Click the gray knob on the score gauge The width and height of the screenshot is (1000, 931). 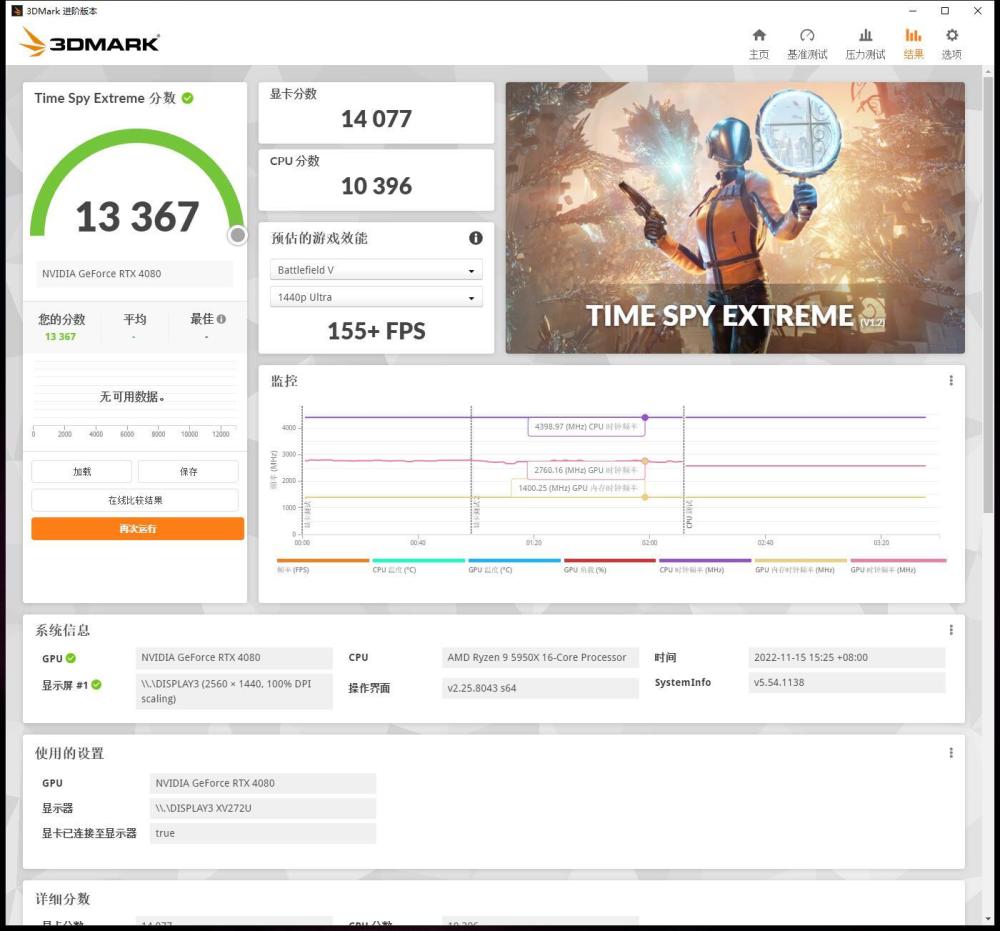point(237,235)
